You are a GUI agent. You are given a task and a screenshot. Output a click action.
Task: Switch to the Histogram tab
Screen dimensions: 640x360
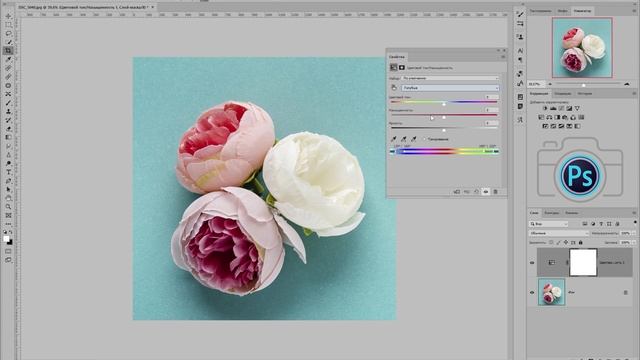pos(541,11)
